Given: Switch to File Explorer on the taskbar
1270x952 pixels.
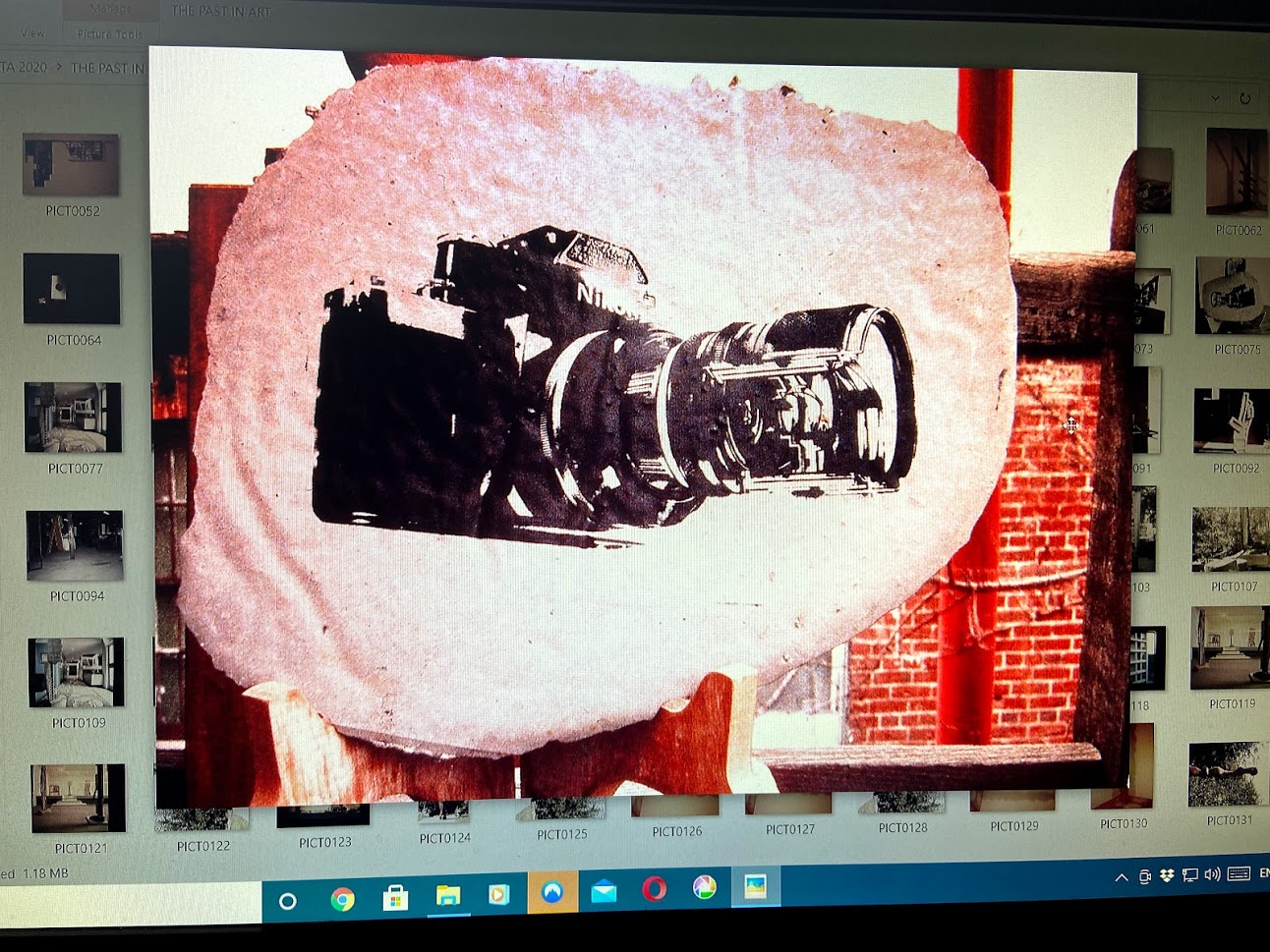Looking at the screenshot, I should click(x=448, y=895).
